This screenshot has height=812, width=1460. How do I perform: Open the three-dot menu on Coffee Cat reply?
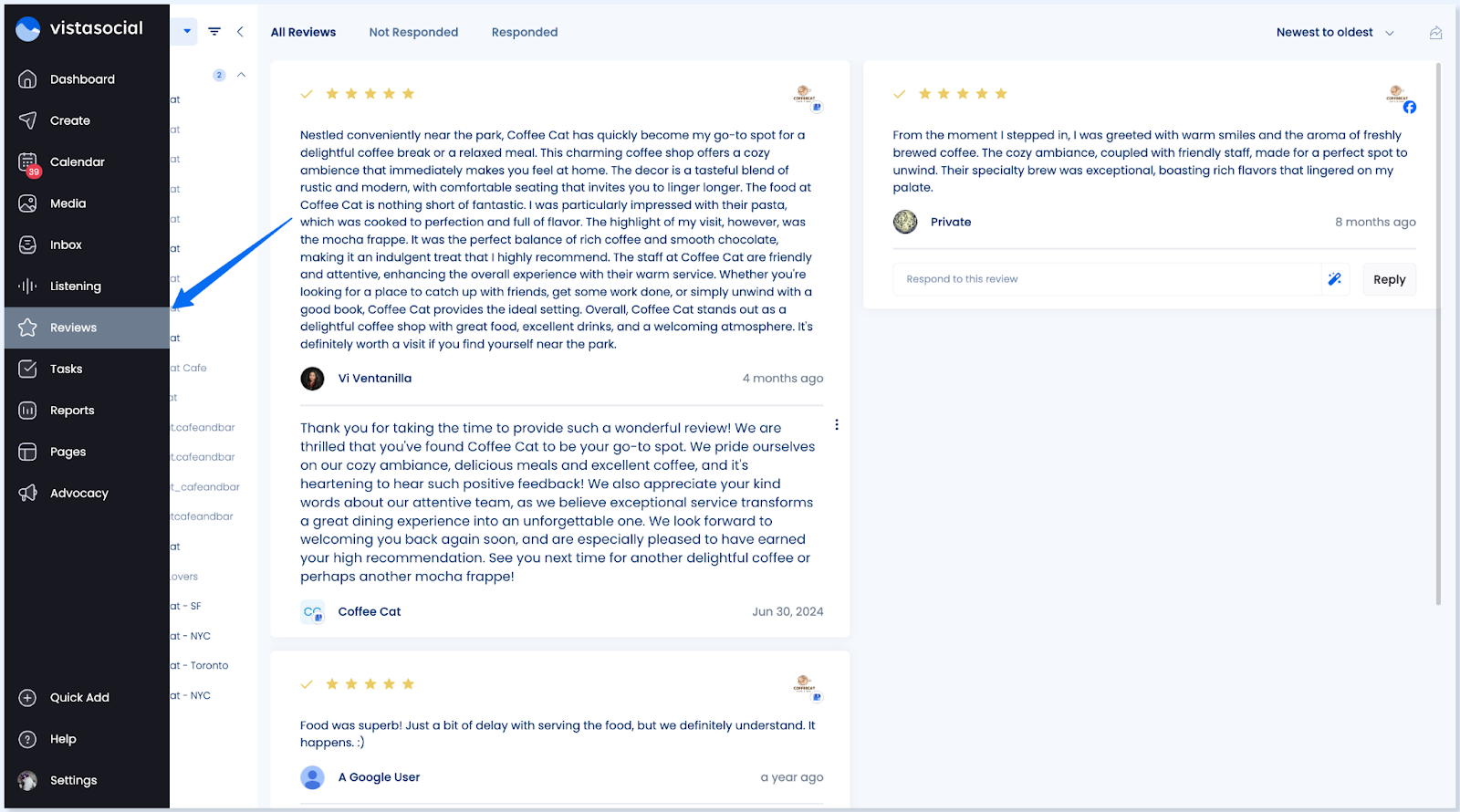click(x=837, y=425)
